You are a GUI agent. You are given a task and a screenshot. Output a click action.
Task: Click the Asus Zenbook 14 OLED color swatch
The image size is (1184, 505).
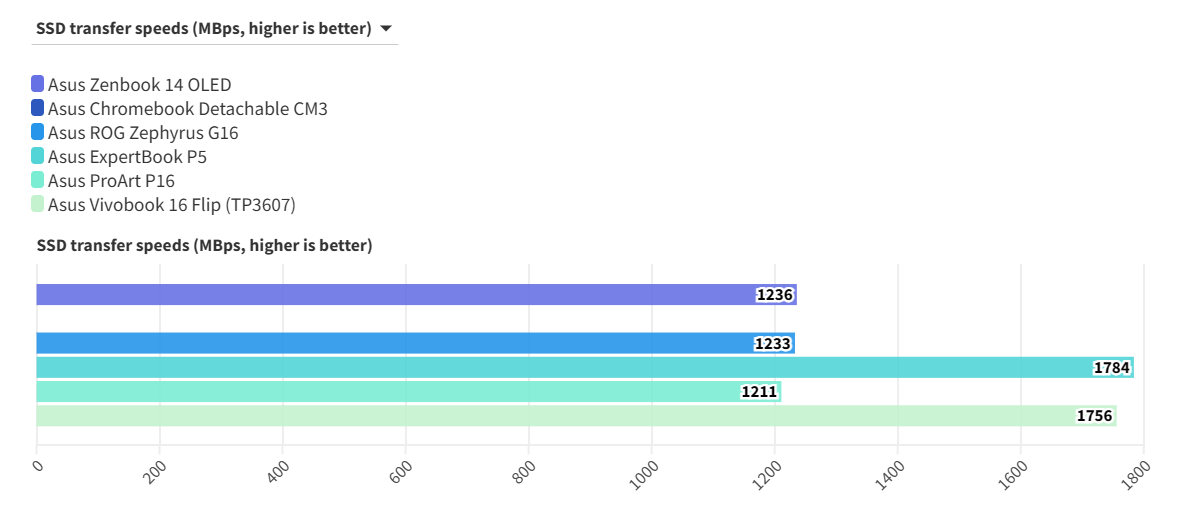[38, 84]
